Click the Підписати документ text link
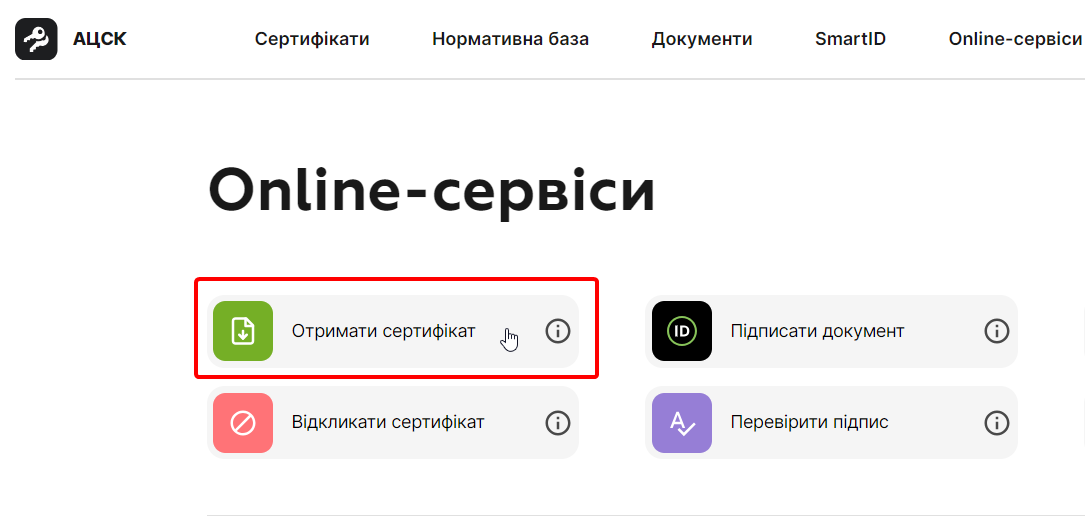 [x=817, y=331]
